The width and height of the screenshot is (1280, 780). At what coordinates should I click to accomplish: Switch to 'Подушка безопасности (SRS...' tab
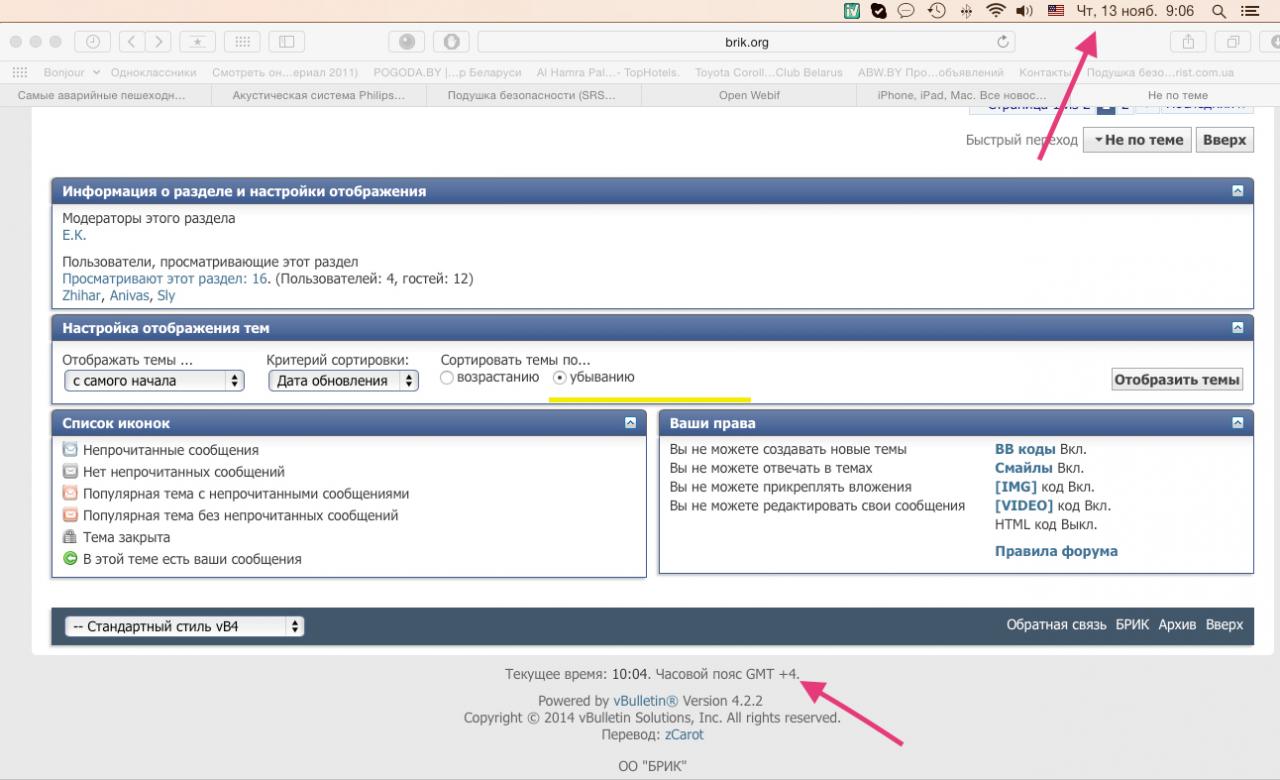click(532, 95)
